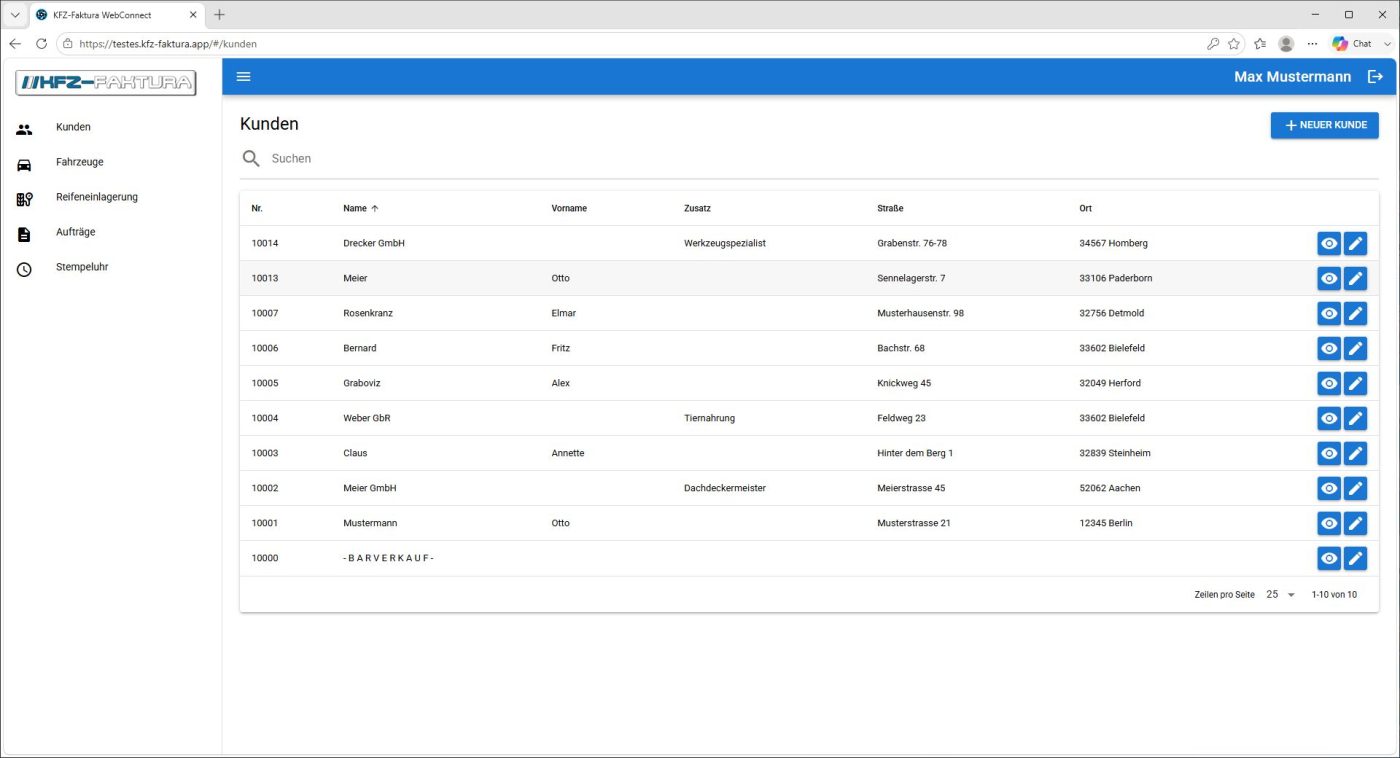
Task: View customer Rosenkranz with eye icon
Action: tap(1329, 313)
